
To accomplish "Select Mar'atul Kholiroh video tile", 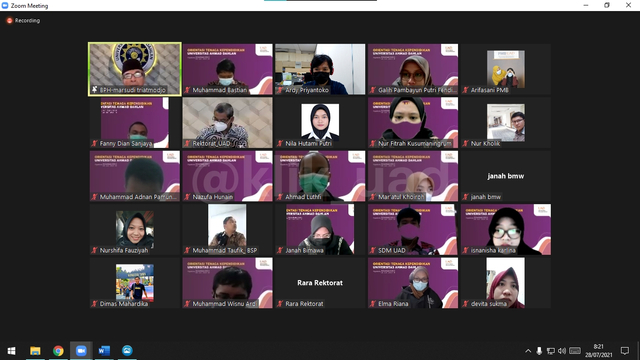I will pos(413,176).
